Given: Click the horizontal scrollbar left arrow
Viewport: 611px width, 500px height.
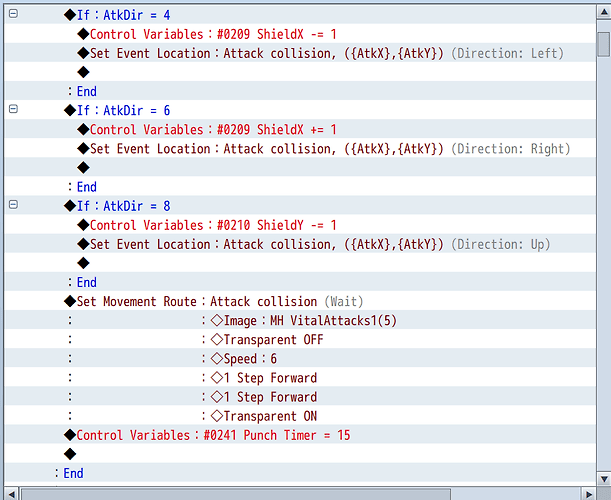Looking at the screenshot, I should (x=11, y=494).
